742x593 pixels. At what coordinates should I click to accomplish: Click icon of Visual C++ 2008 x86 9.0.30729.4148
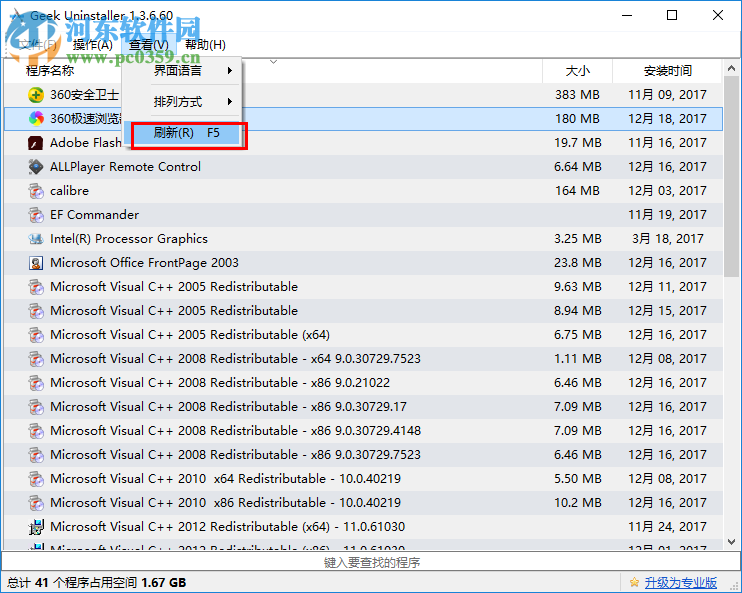click(x=36, y=431)
